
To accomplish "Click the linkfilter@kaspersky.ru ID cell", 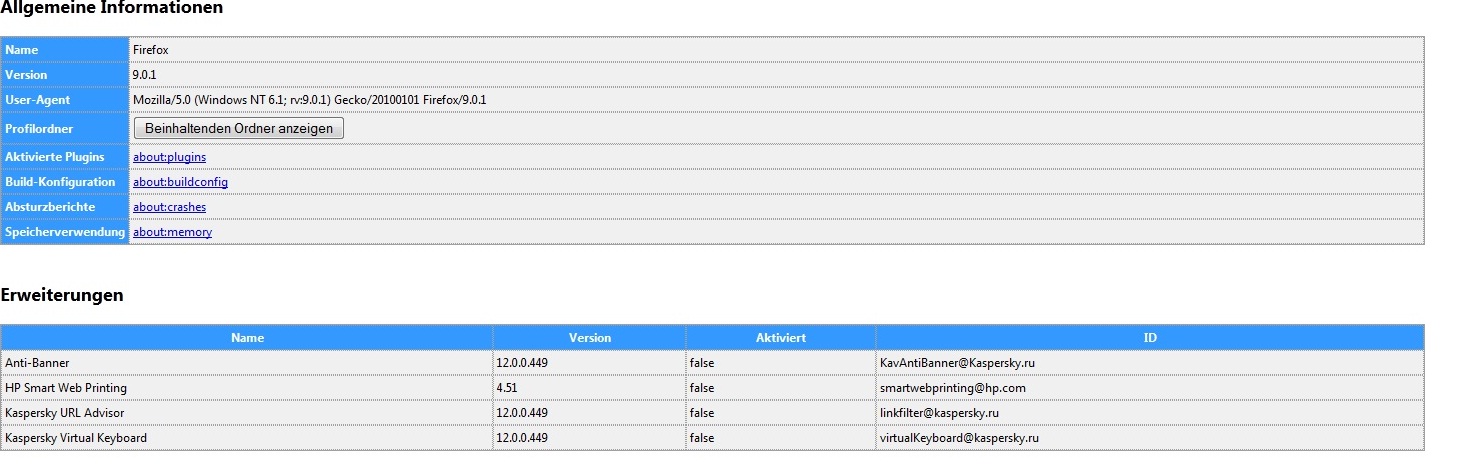I will tap(940, 413).
